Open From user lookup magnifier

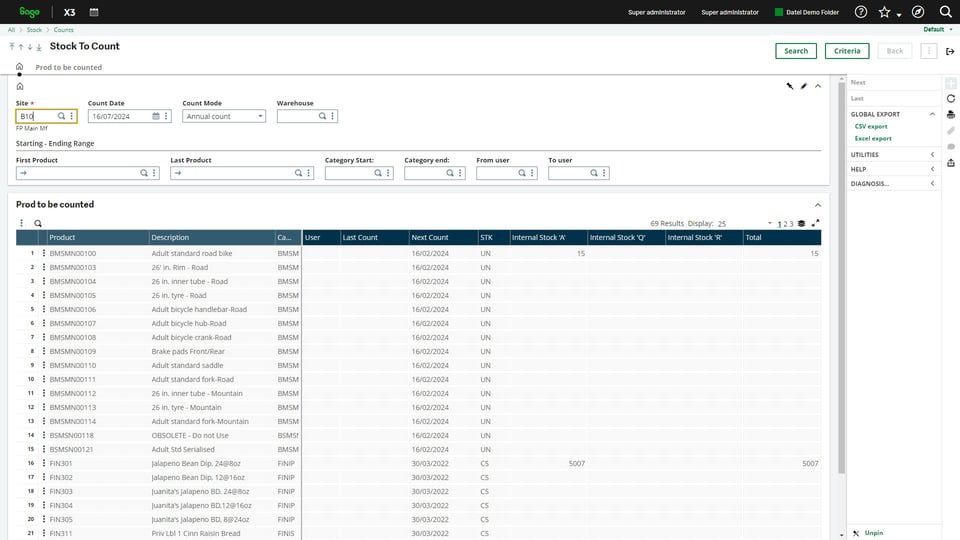522,173
